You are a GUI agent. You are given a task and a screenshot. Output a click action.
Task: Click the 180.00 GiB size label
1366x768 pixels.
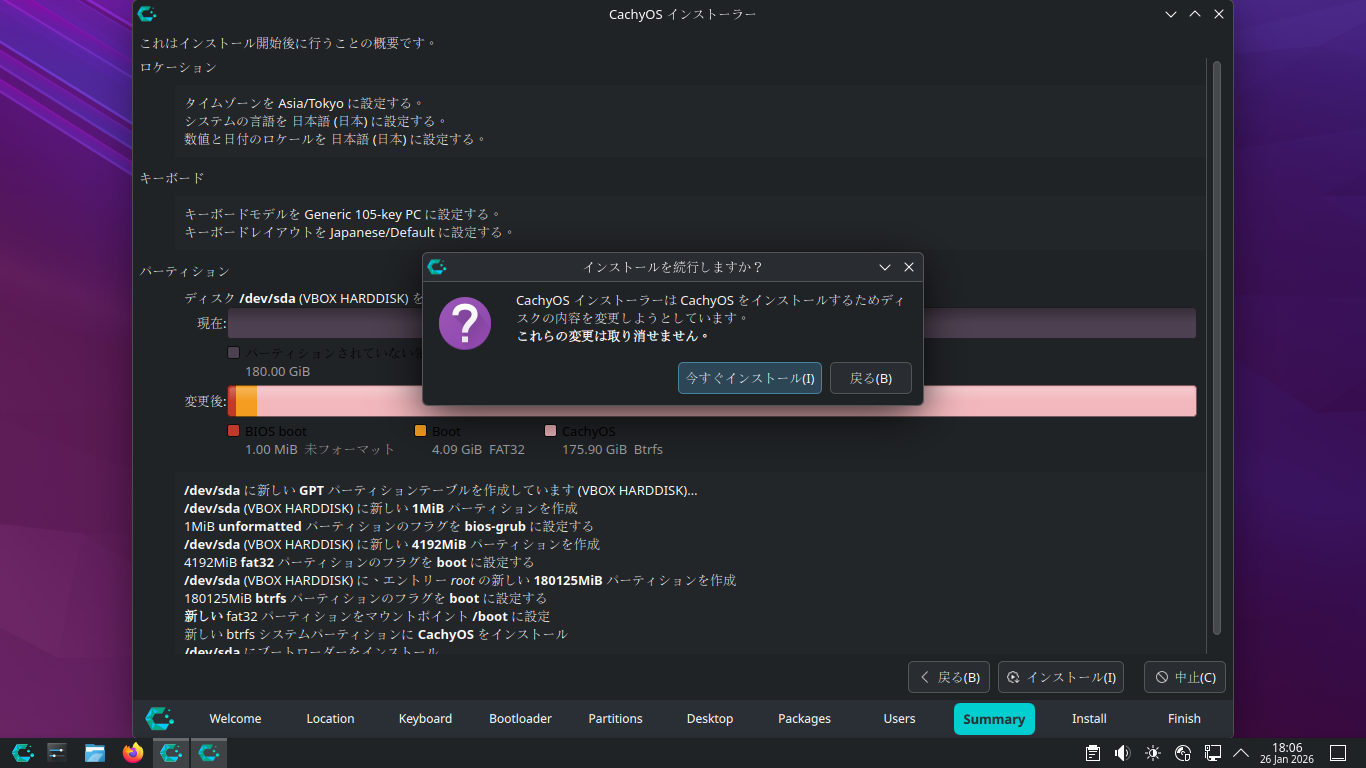coord(278,371)
